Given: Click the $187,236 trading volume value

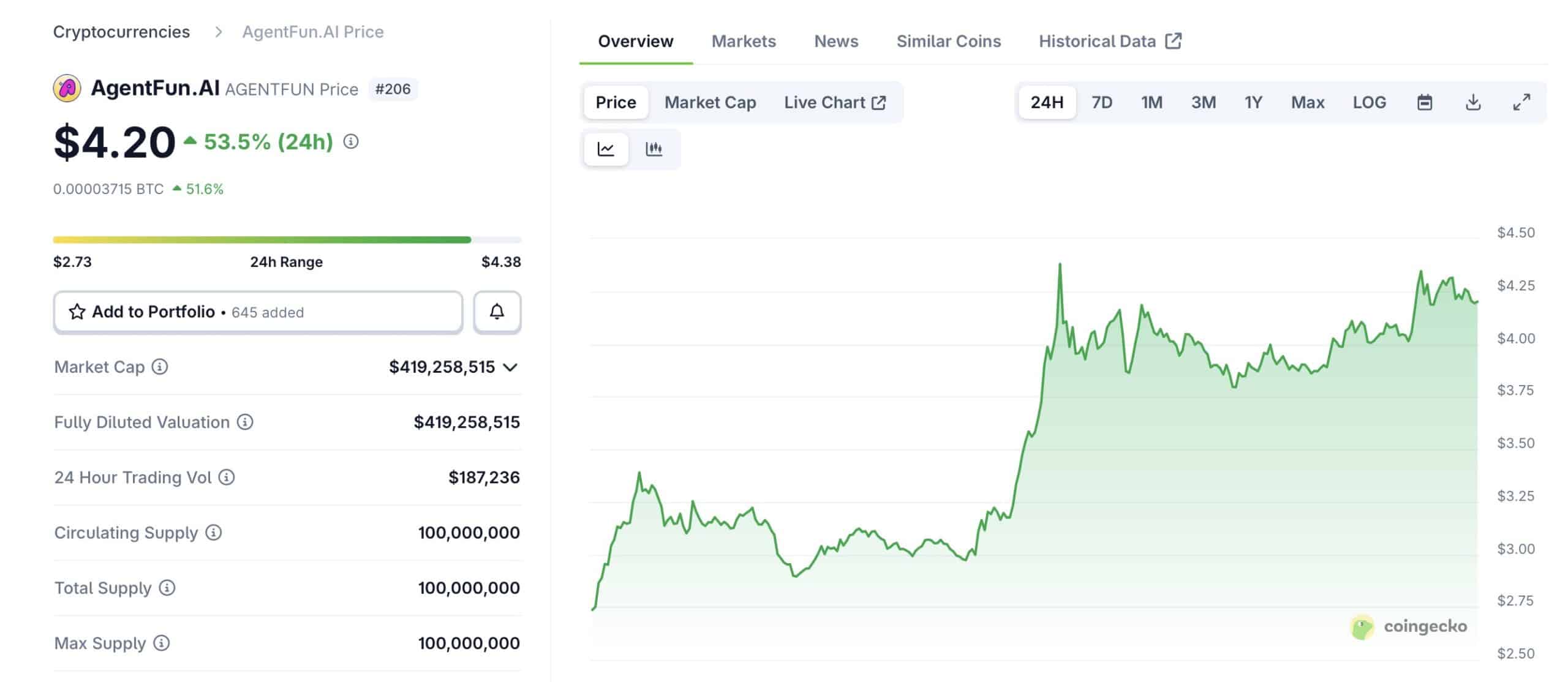Looking at the screenshot, I should tap(484, 478).
